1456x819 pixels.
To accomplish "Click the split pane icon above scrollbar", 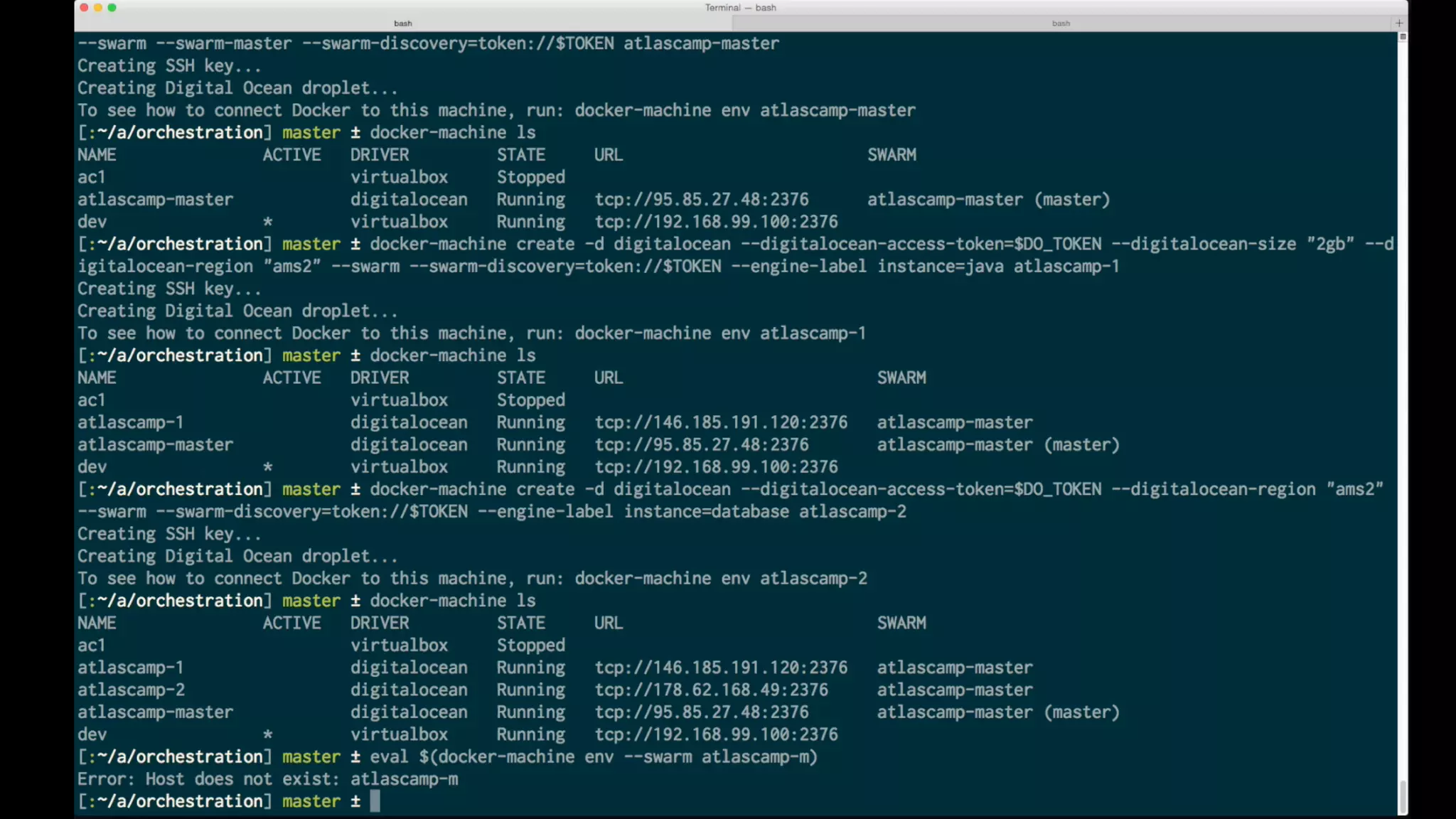I will (x=1402, y=37).
